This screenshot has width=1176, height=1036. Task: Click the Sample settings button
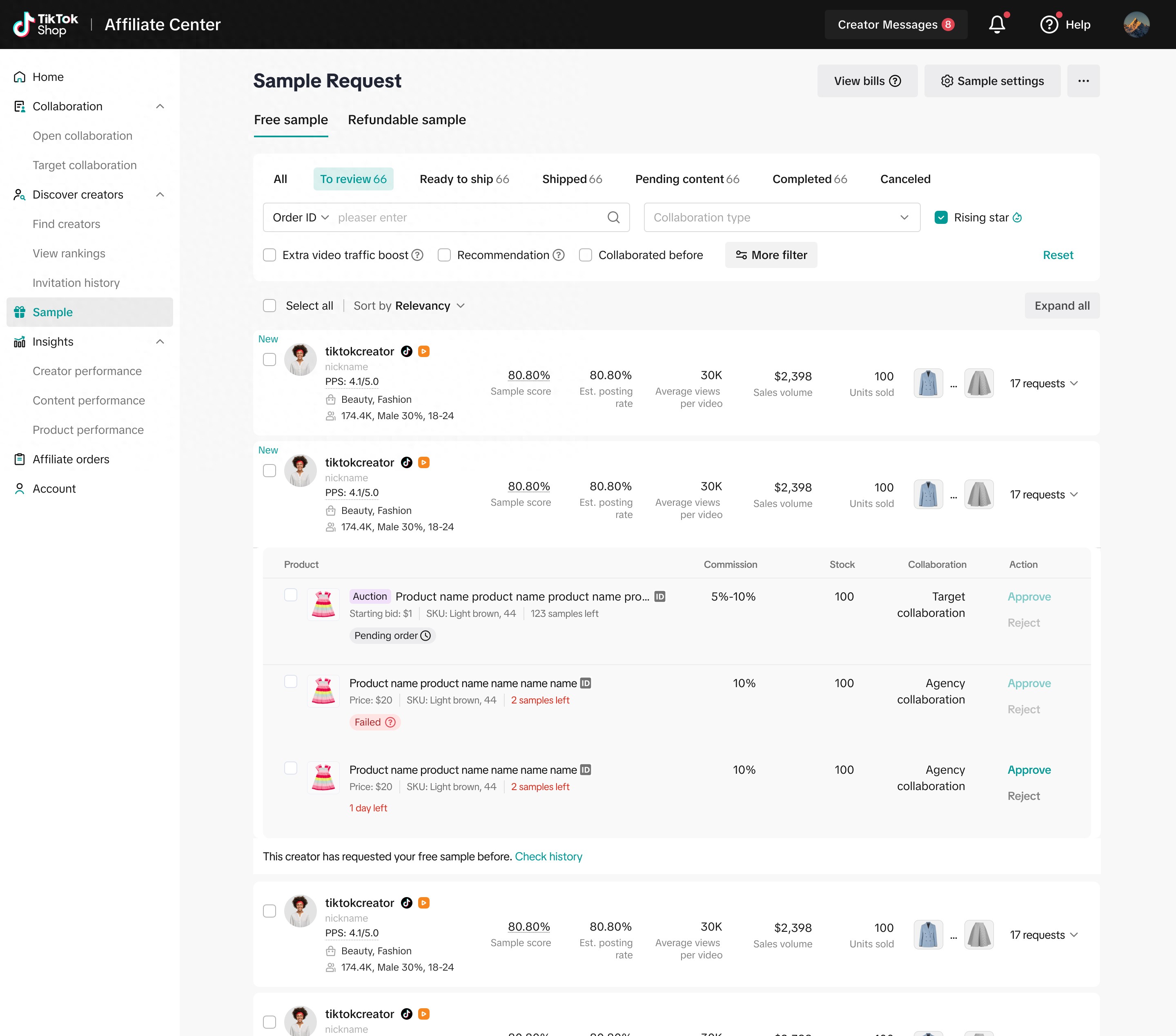point(992,80)
